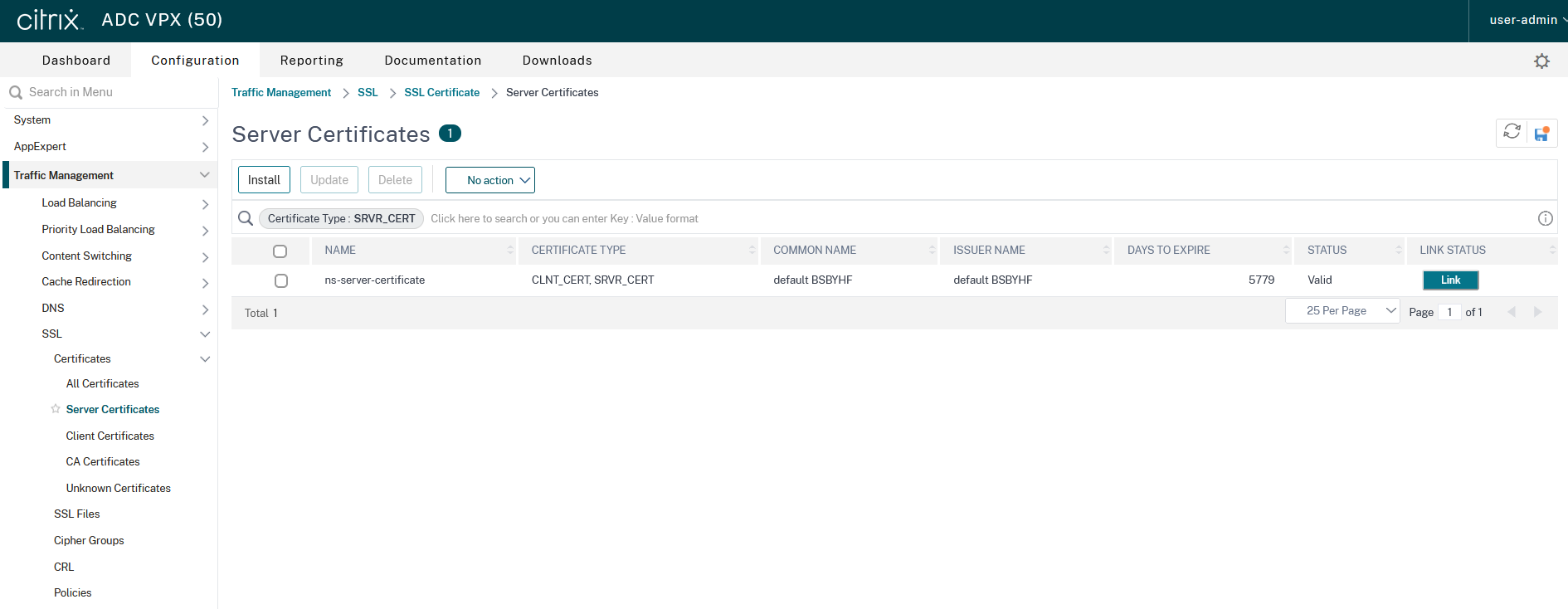Follow the SSL Certificate breadcrumb link
1568x609 pixels.
click(x=441, y=93)
